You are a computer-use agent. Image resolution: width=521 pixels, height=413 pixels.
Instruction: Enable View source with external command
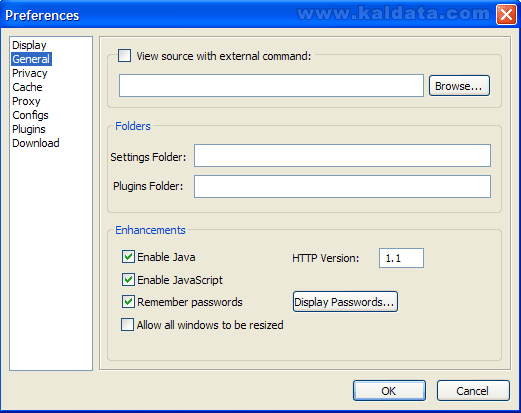click(x=124, y=56)
